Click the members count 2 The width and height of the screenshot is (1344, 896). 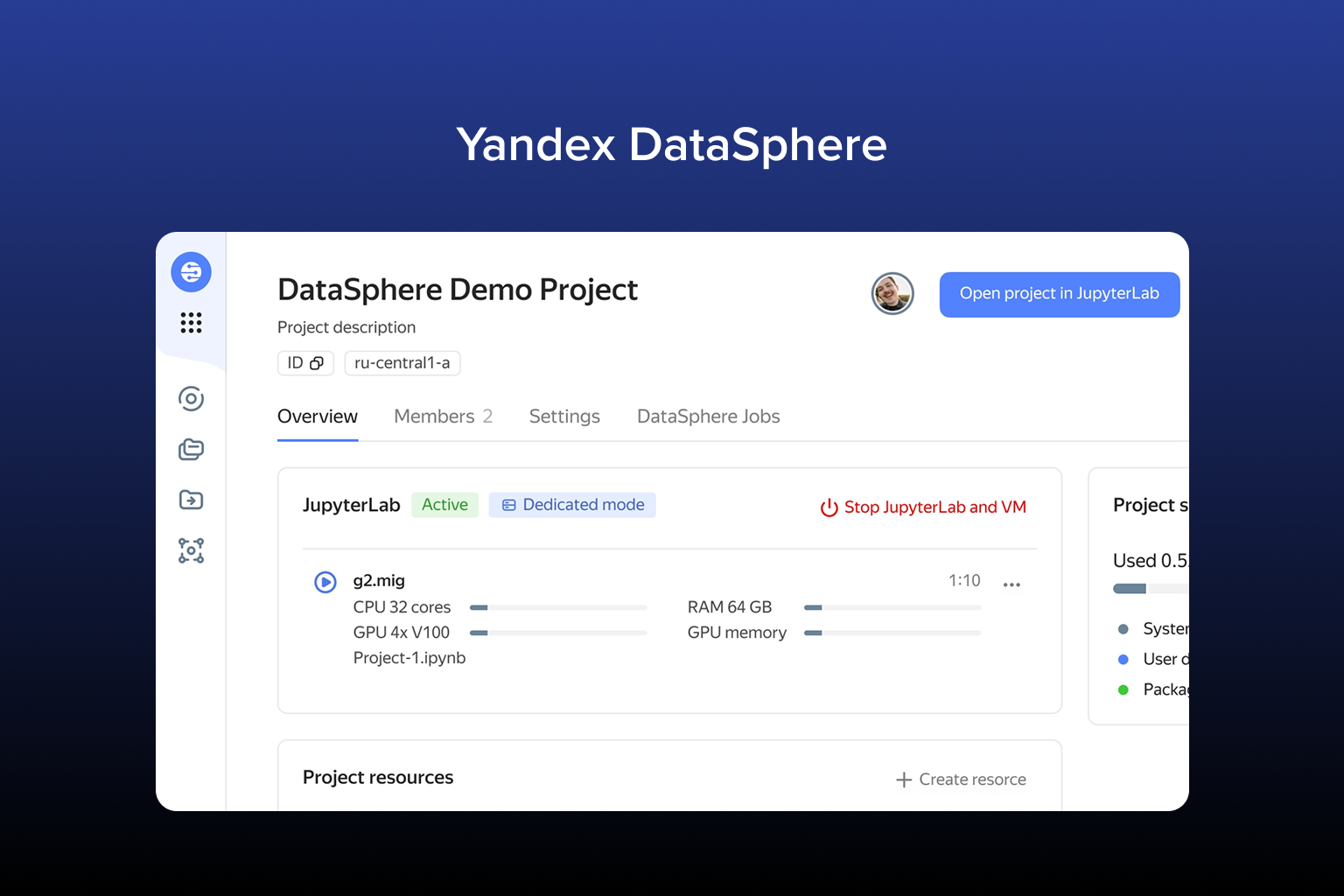(488, 416)
